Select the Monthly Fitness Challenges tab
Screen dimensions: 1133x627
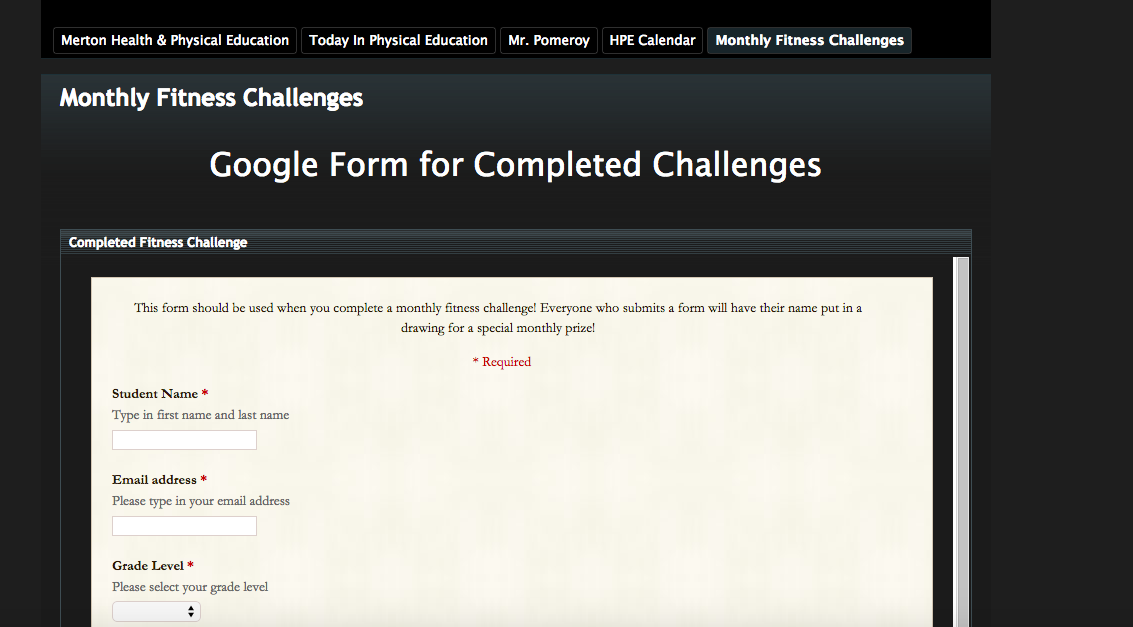[808, 40]
